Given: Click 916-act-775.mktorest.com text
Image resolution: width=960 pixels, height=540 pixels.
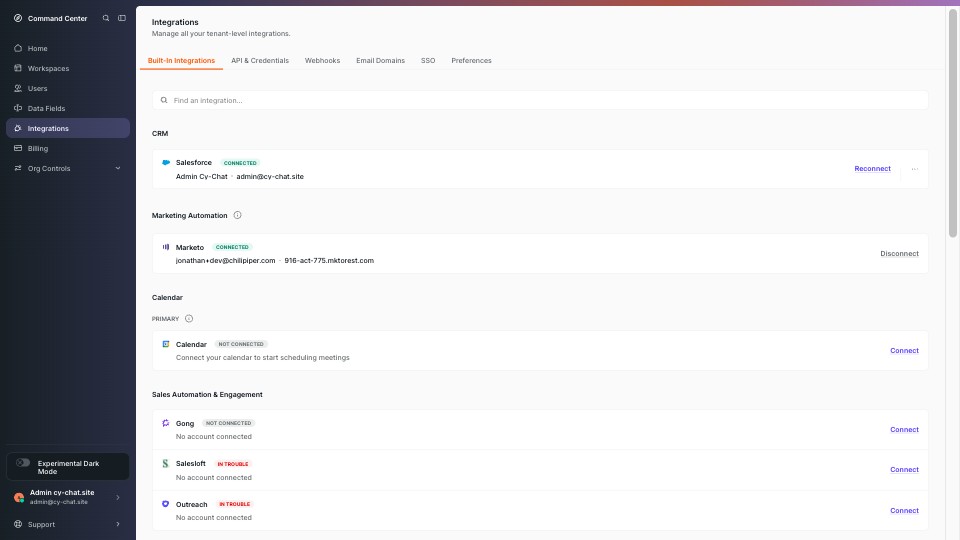Looking at the screenshot, I should (x=329, y=260).
